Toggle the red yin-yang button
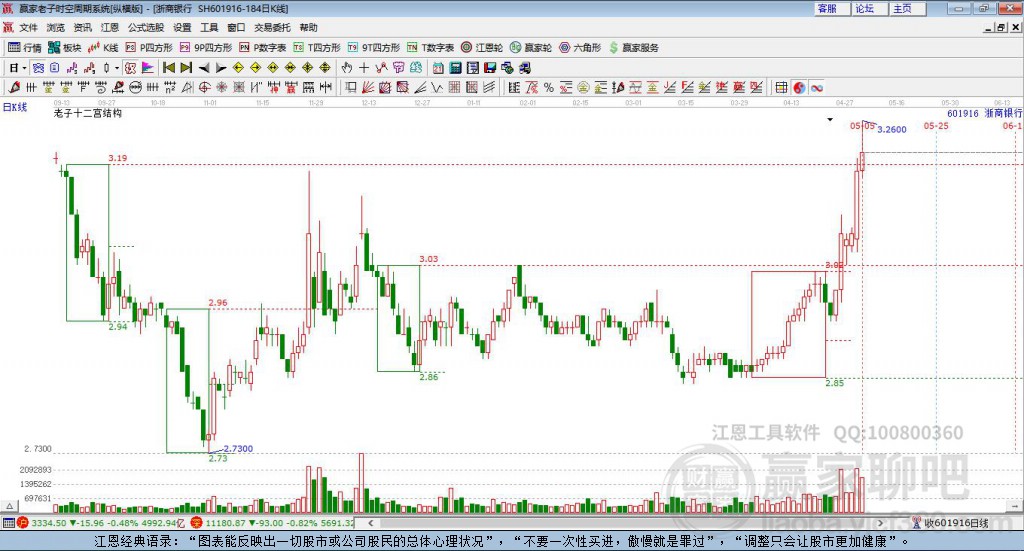The width and height of the screenshot is (1024, 551). (x=799, y=87)
